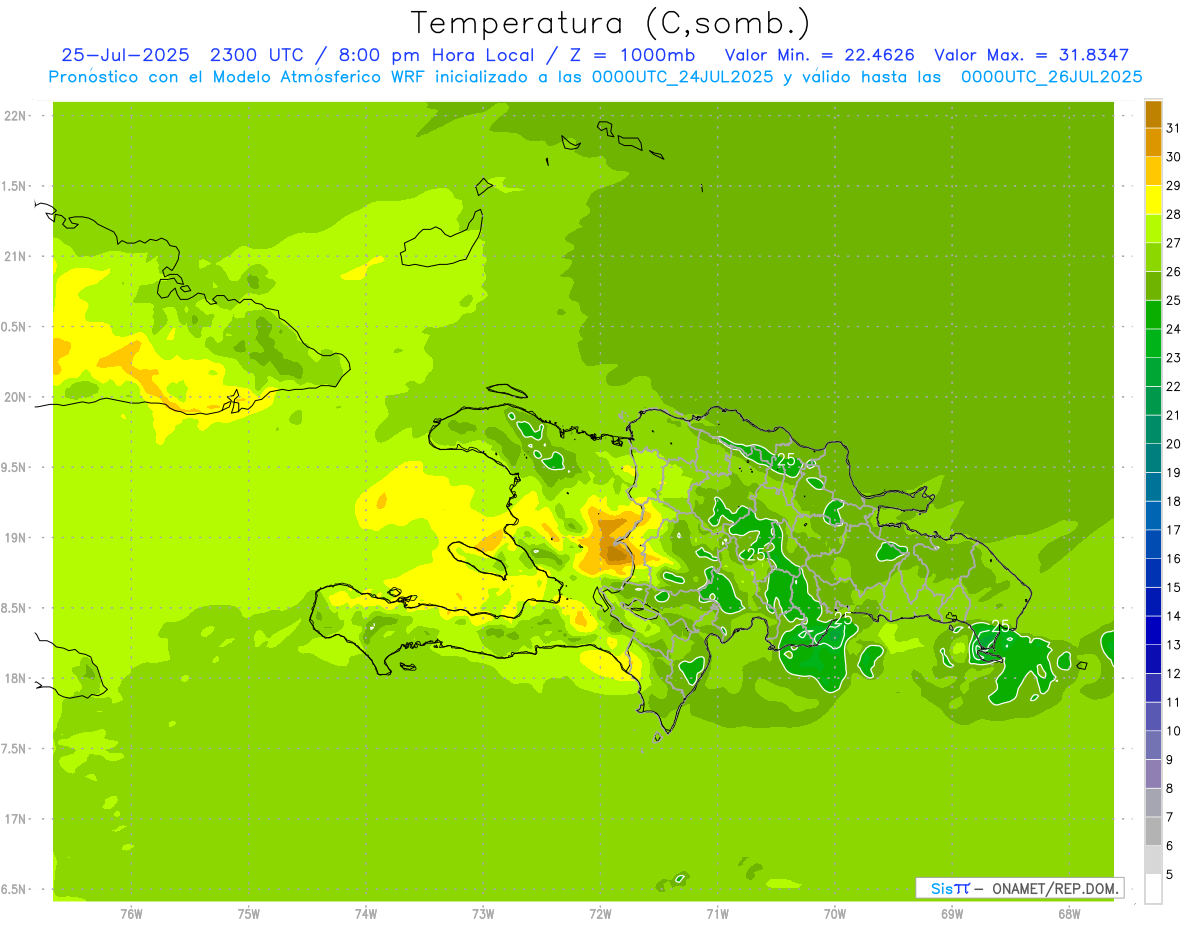The width and height of the screenshot is (1200, 927).
Task: Click the "Valor Max. = 31.8347" value
Action: pos(1032,55)
